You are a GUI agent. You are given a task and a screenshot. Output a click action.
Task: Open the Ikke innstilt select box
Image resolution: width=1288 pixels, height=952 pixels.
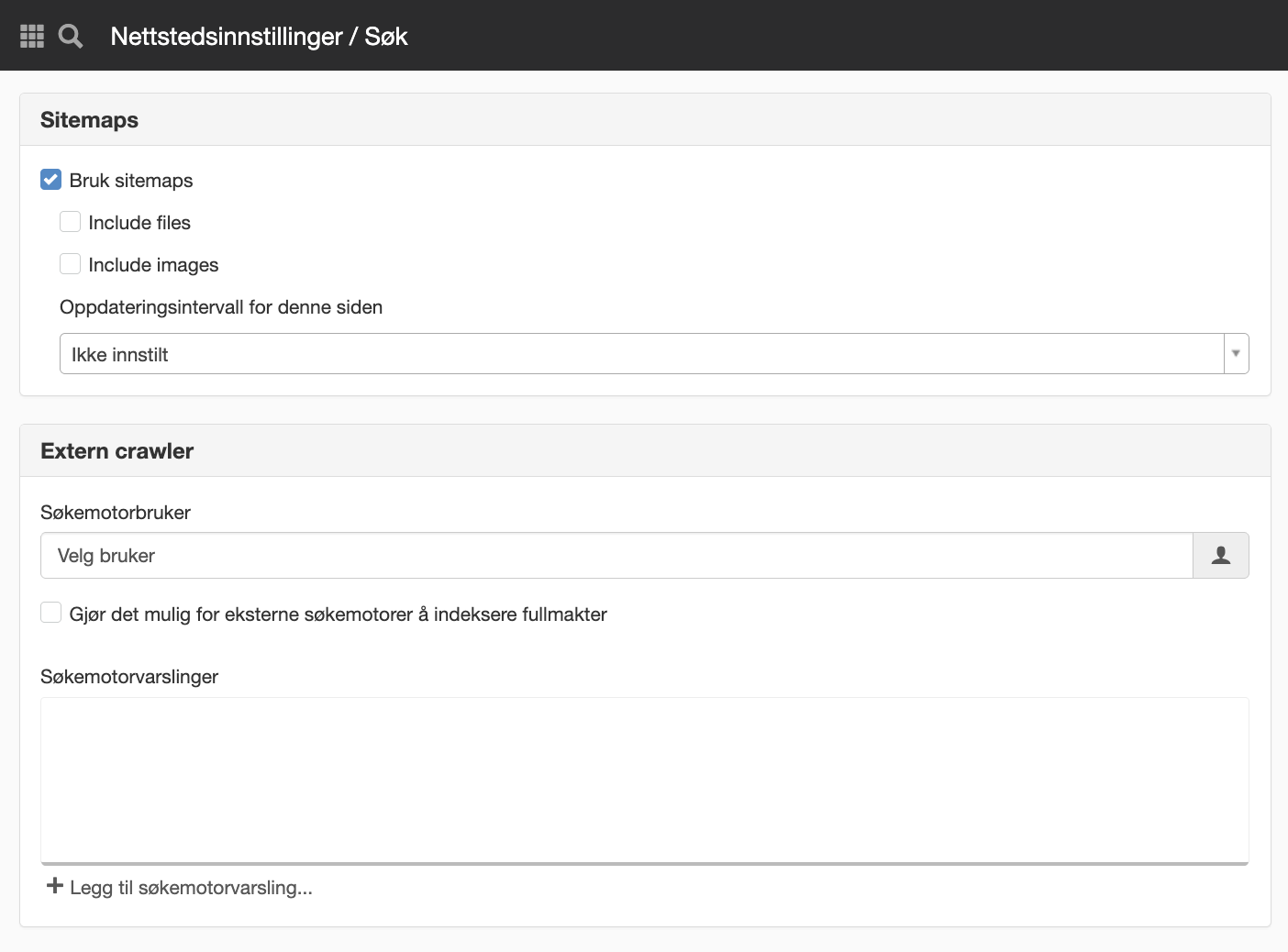654,354
